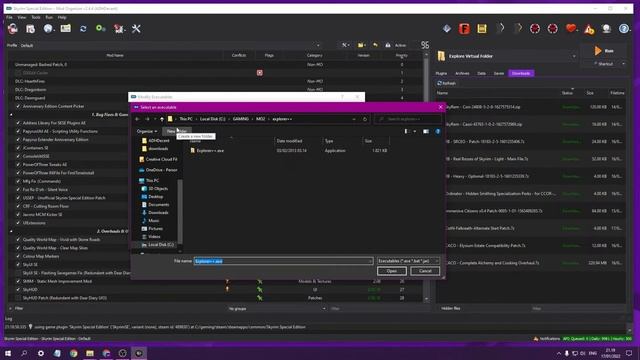640x360 pixels.
Task: Open the View menu
Action: tap(22, 18)
